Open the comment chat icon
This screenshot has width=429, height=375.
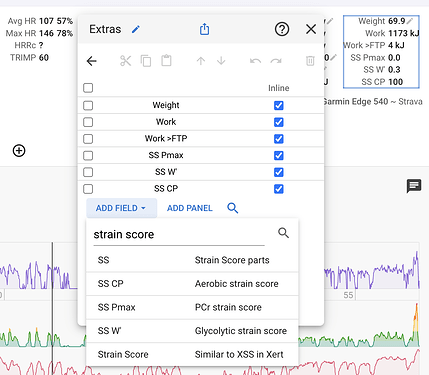pyautogui.click(x=414, y=186)
